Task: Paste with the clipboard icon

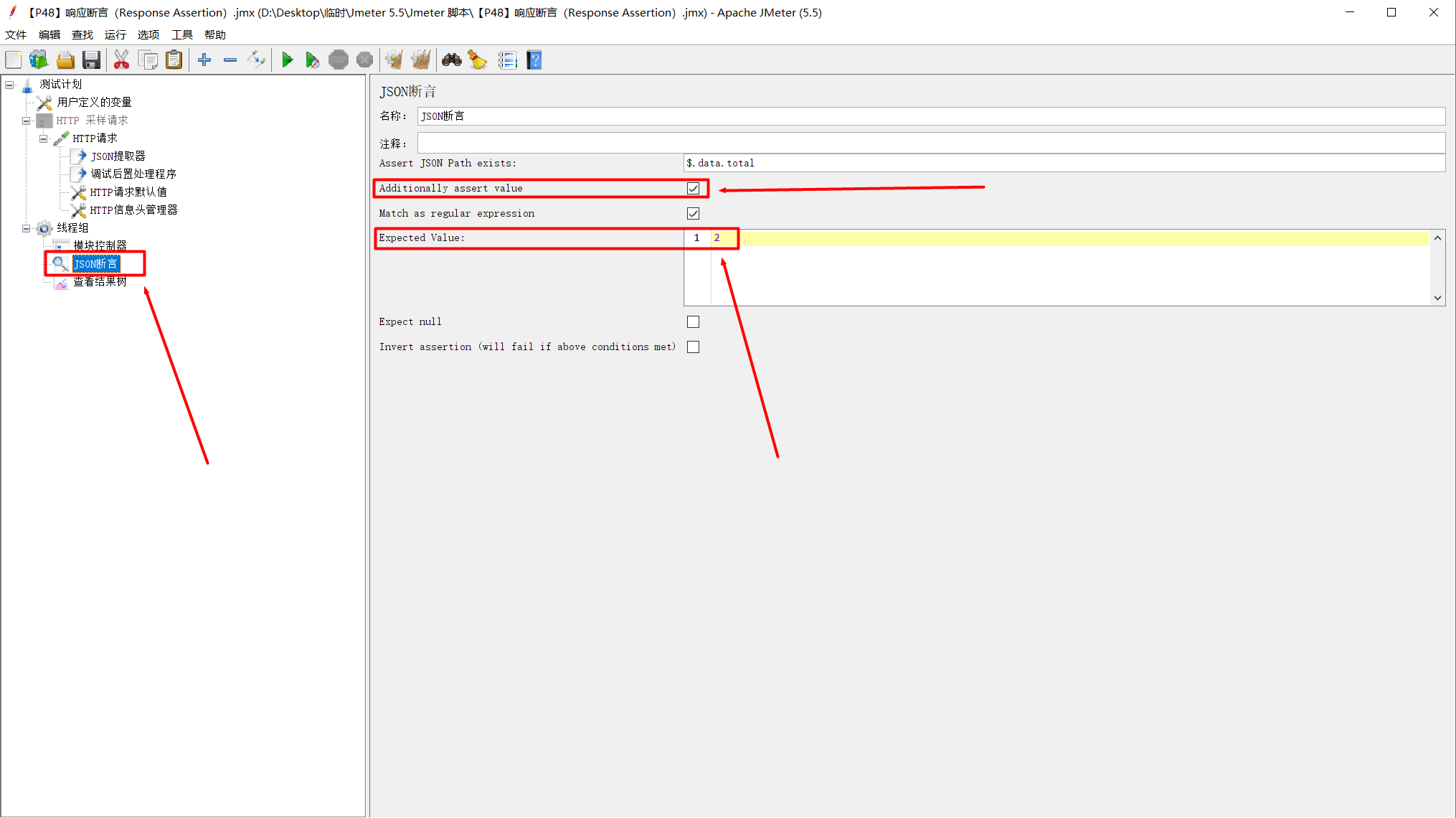Action: (174, 60)
